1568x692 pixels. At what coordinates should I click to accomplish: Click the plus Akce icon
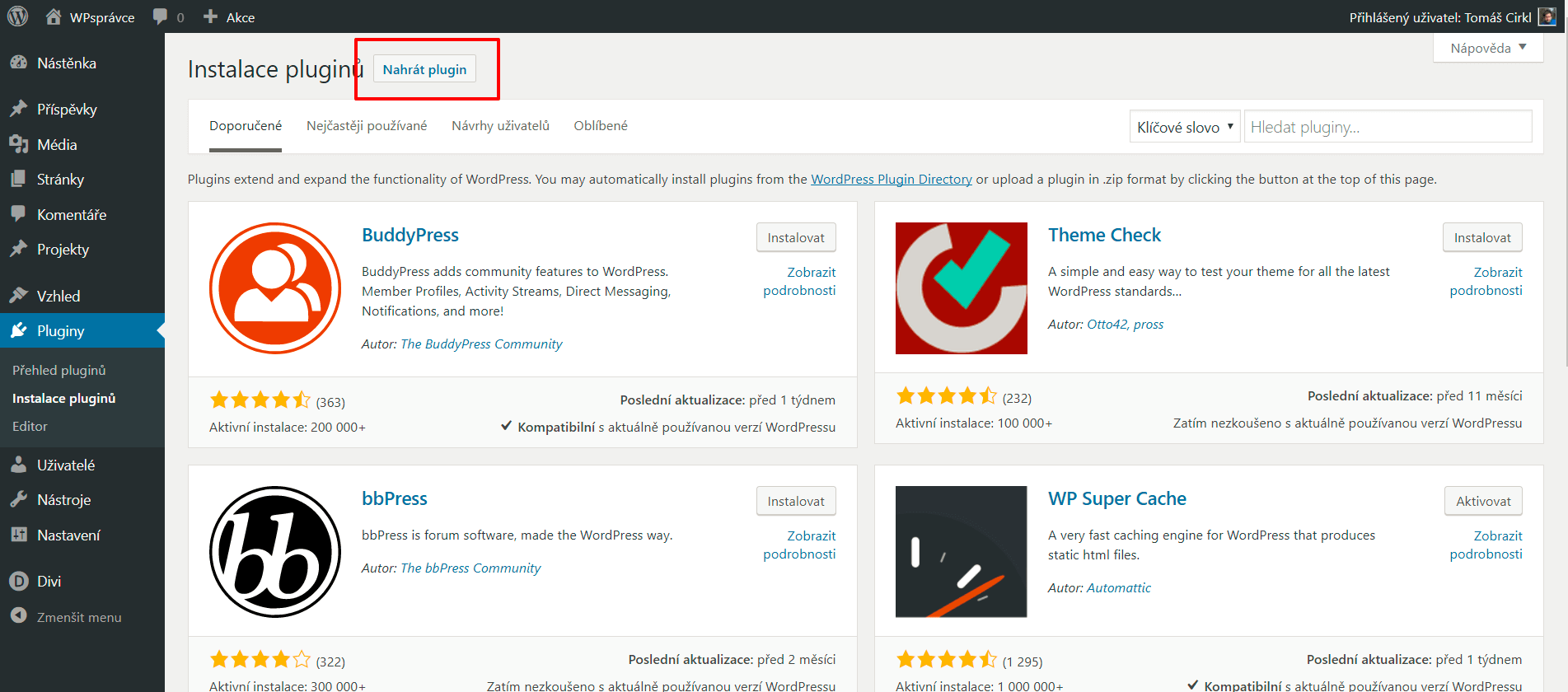(210, 16)
